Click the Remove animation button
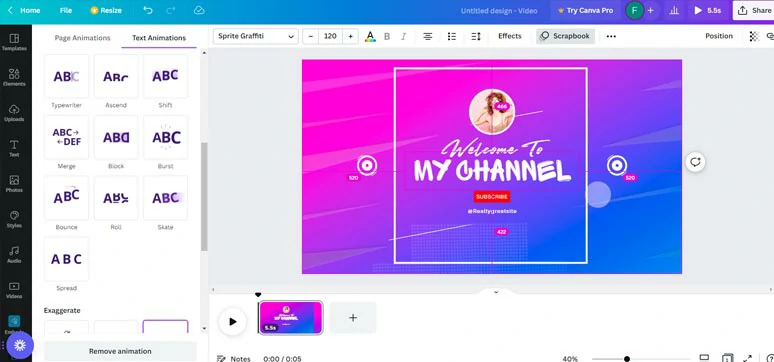Screen dimensions: 774x362 click(x=120, y=351)
